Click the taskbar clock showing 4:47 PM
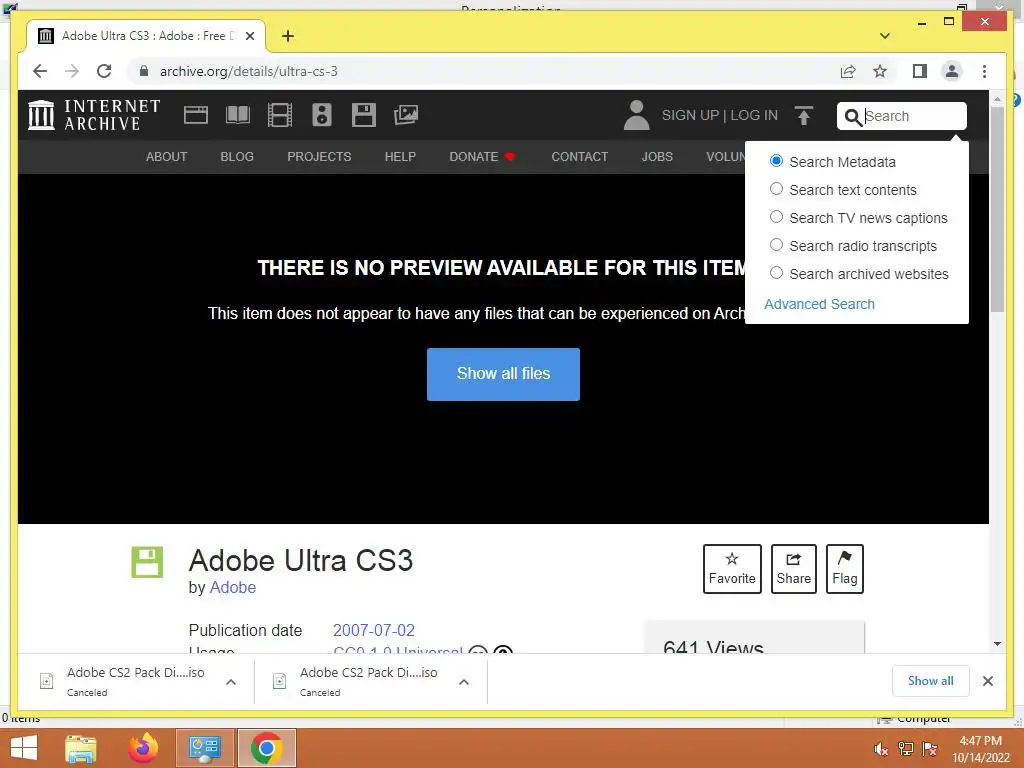The image size is (1024, 768). coord(980,749)
